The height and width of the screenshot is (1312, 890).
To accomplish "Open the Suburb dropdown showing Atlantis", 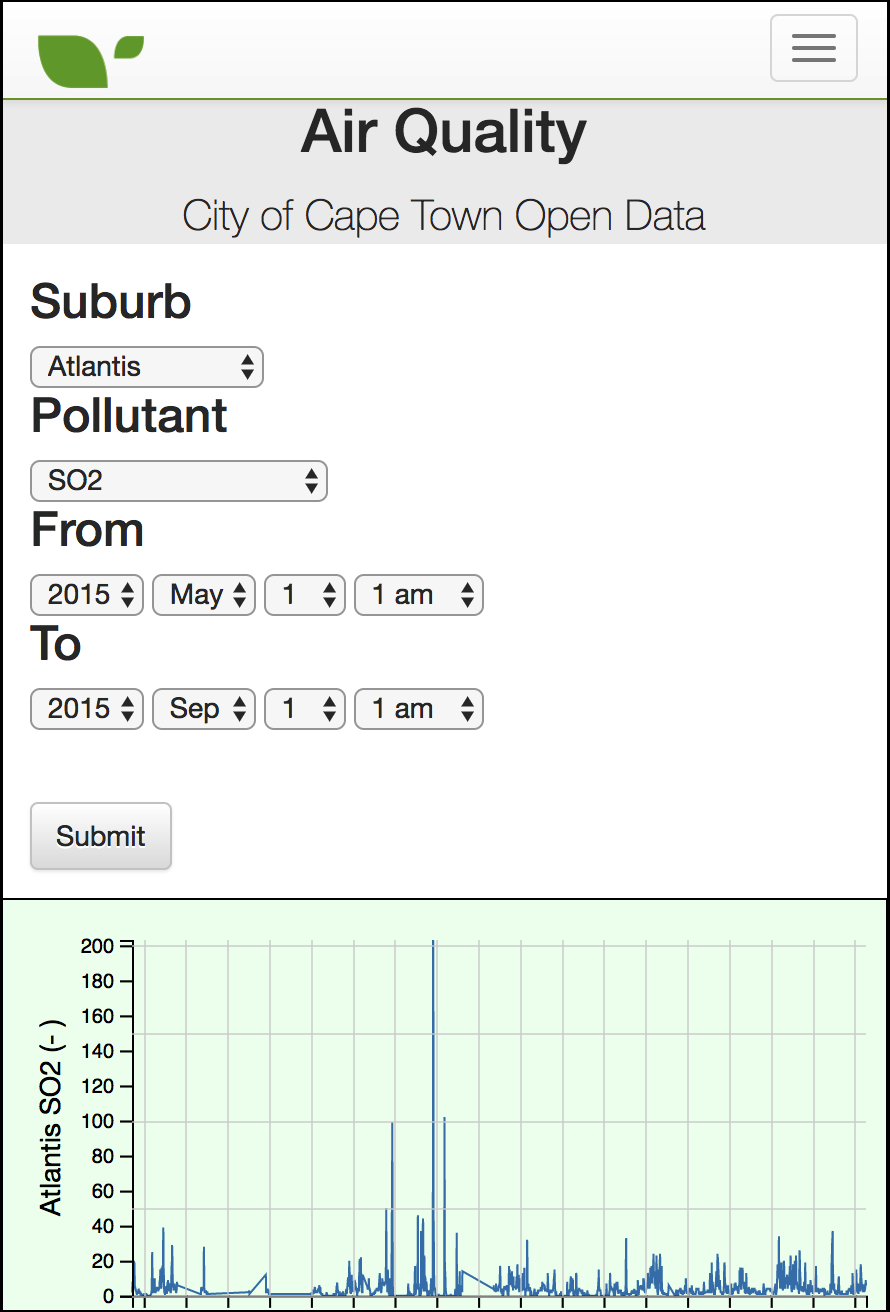I will [x=147, y=367].
